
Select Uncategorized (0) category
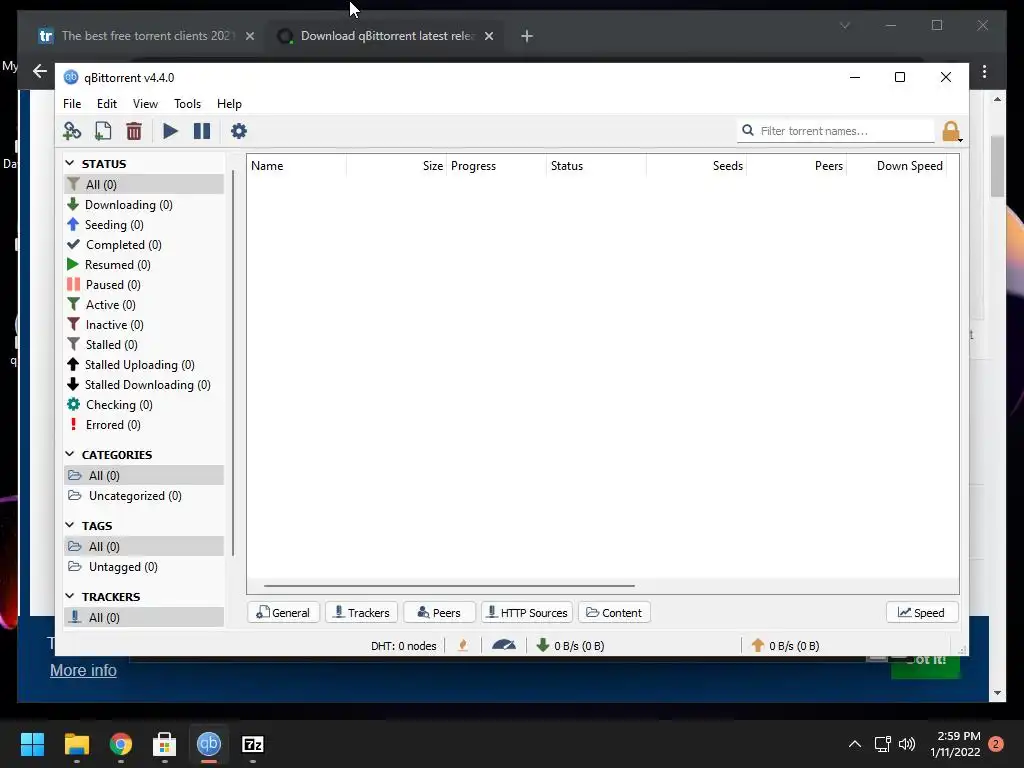[144, 496]
